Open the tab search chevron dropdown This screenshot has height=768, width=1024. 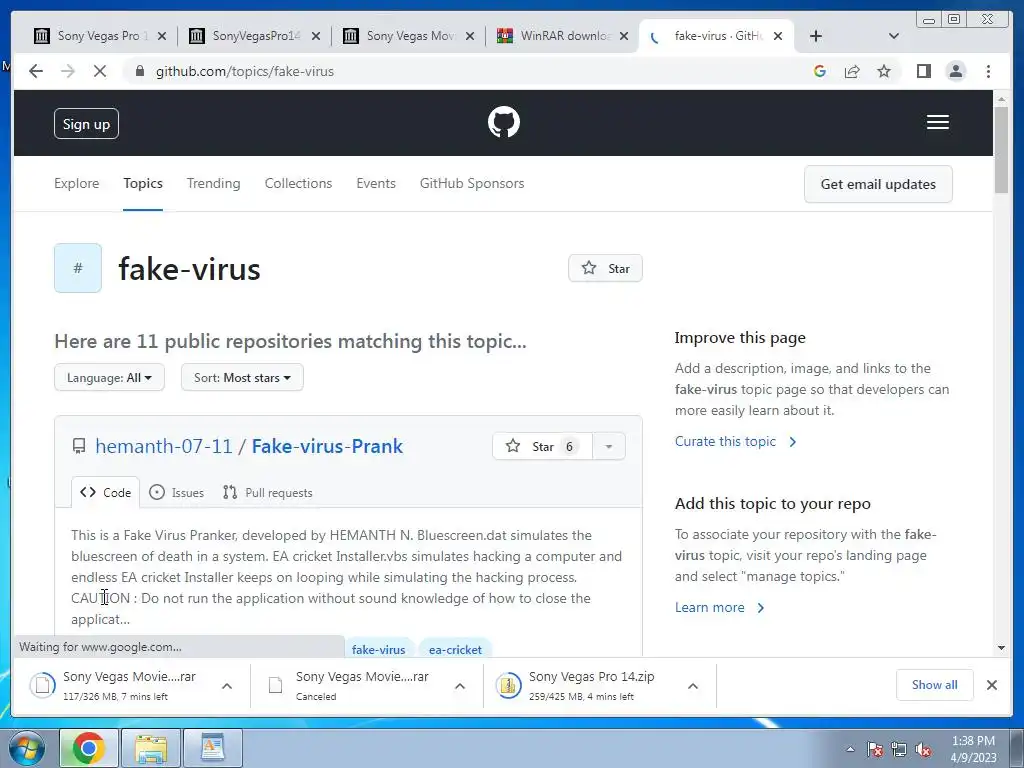[894, 36]
